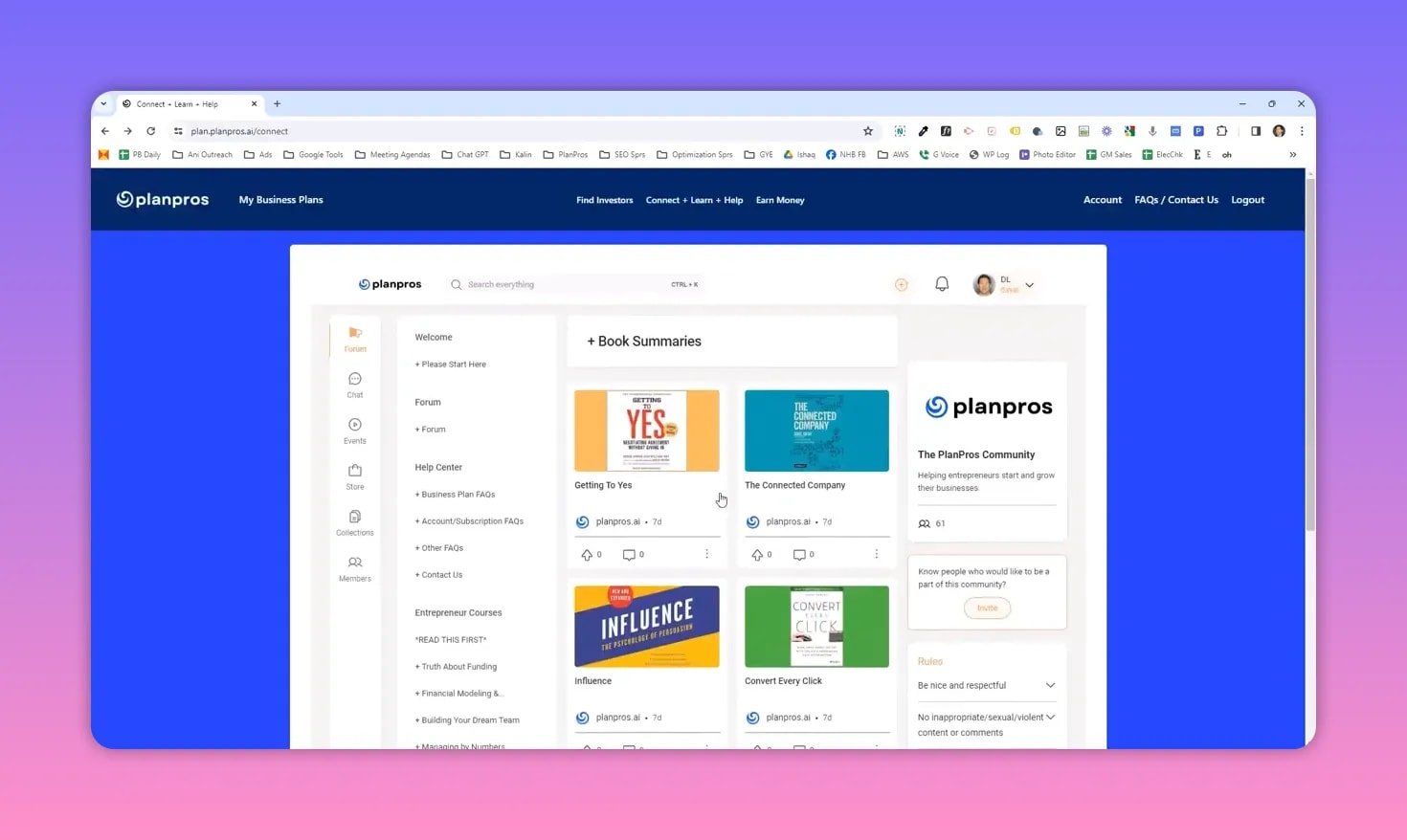Open the notification bell
The width and height of the screenshot is (1407, 840).
941,284
